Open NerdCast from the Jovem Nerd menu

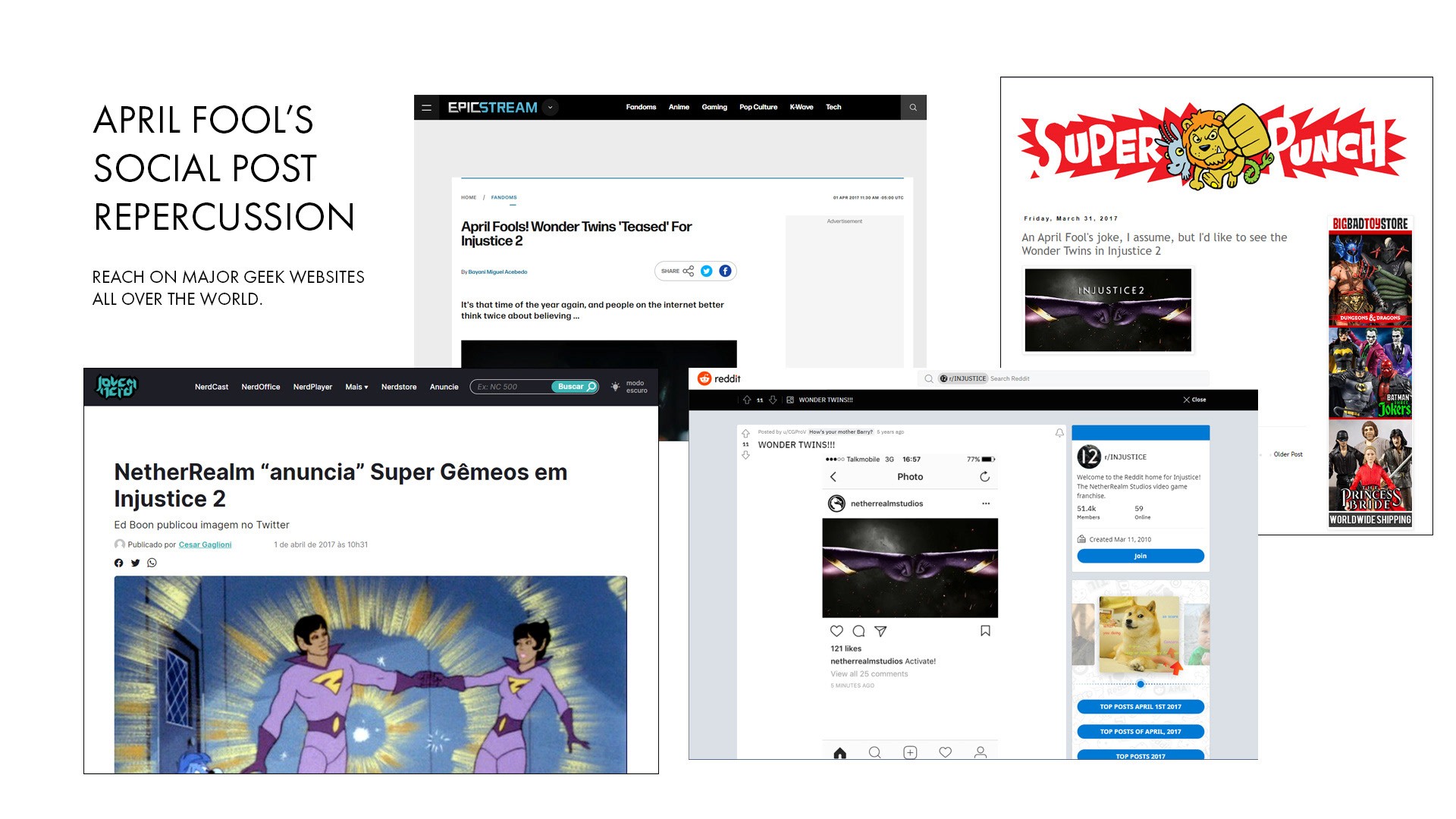pos(212,387)
